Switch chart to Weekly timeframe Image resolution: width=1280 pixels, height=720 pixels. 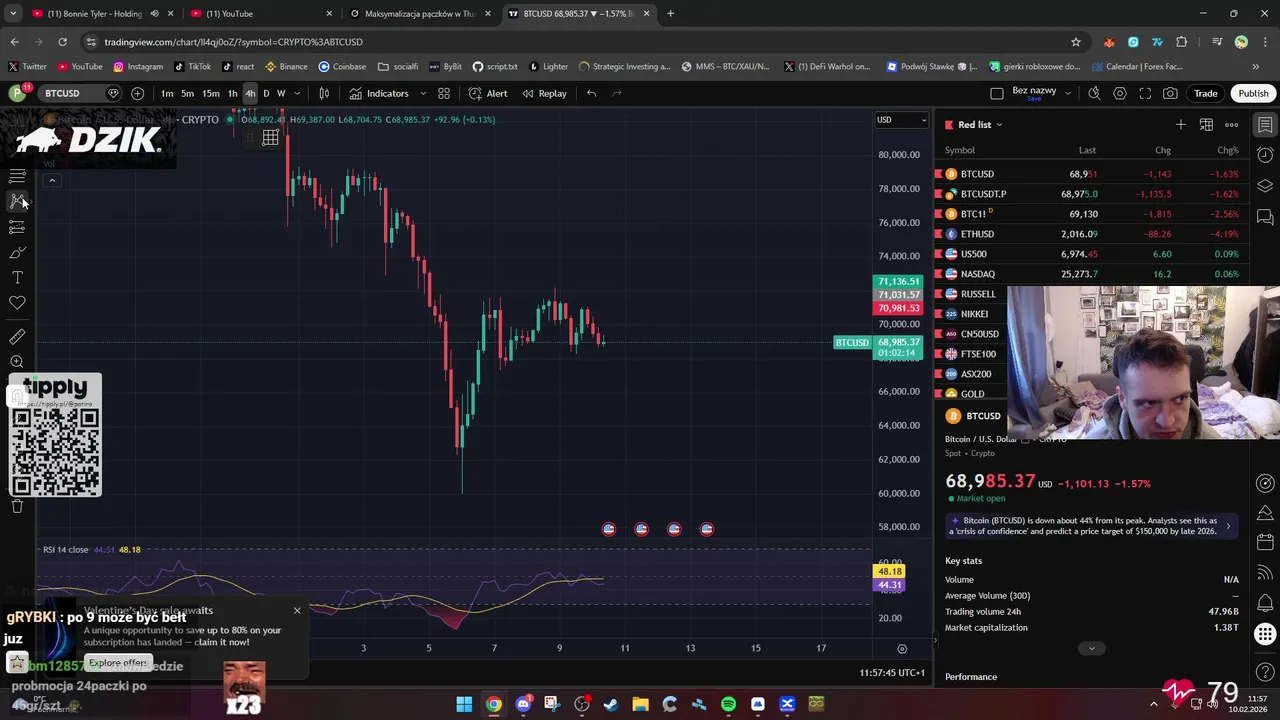coord(281,93)
